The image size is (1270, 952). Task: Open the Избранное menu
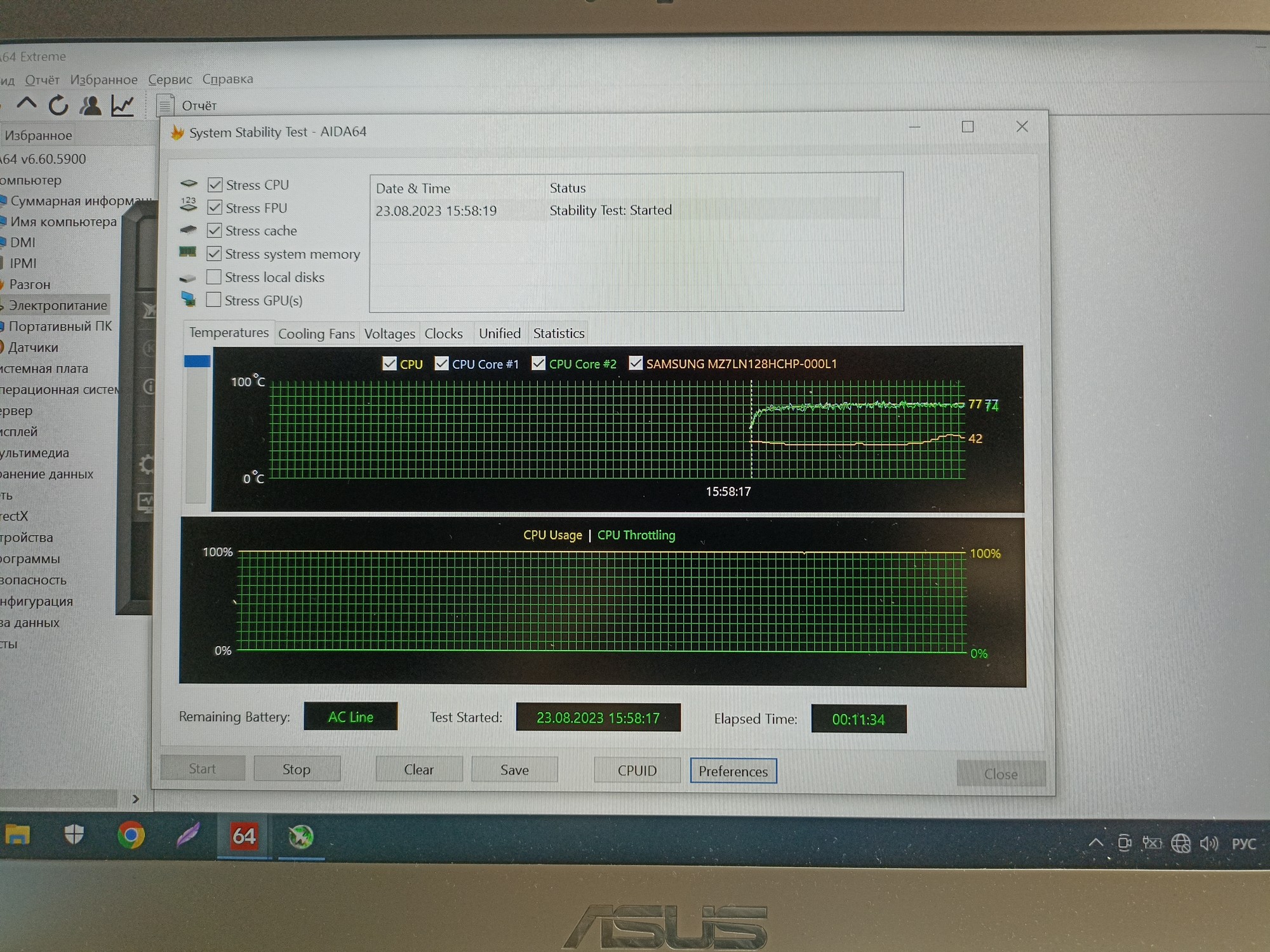(104, 79)
